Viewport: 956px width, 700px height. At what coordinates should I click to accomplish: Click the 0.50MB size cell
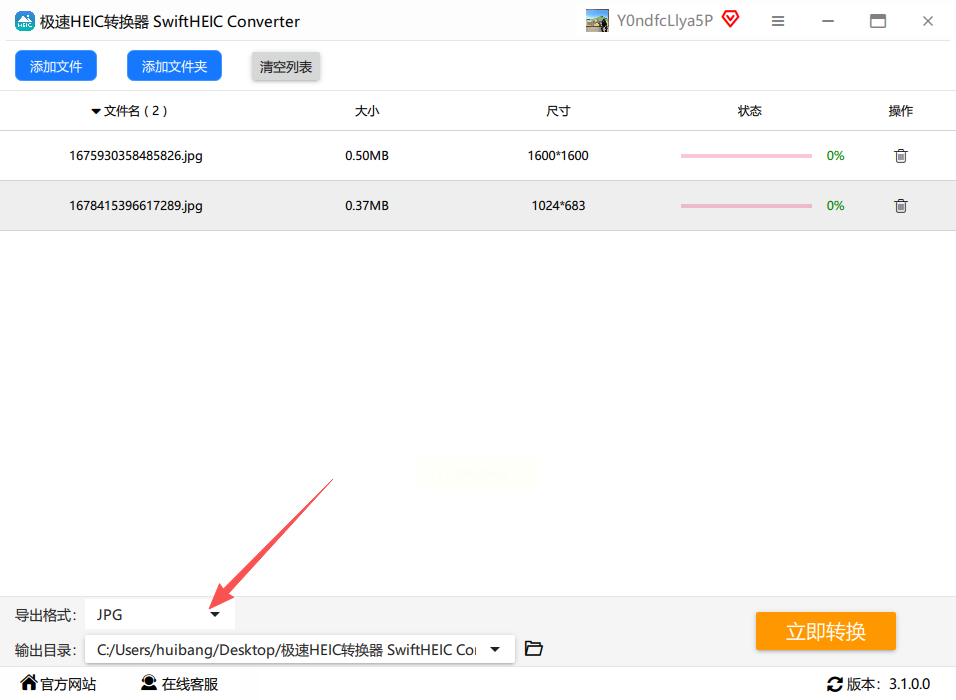[x=367, y=156]
